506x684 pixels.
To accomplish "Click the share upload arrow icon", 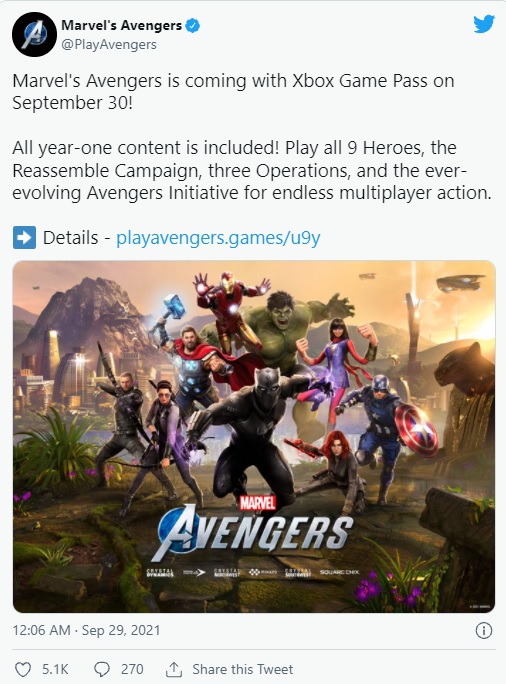I will tap(174, 669).
